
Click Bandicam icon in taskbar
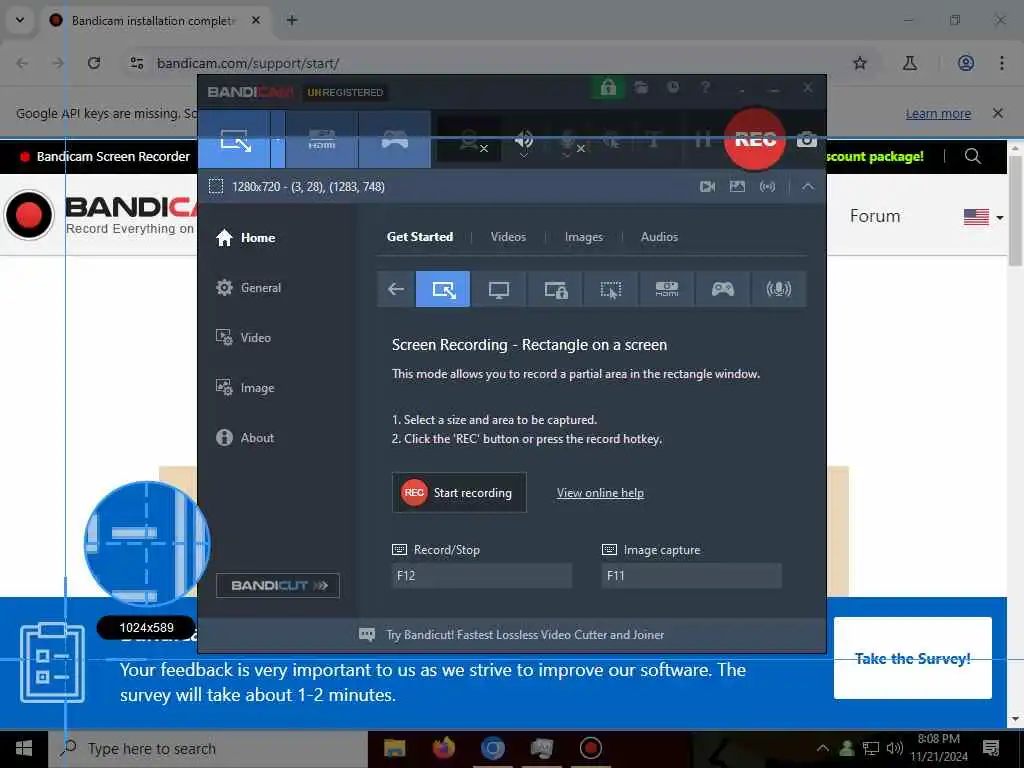coord(590,748)
